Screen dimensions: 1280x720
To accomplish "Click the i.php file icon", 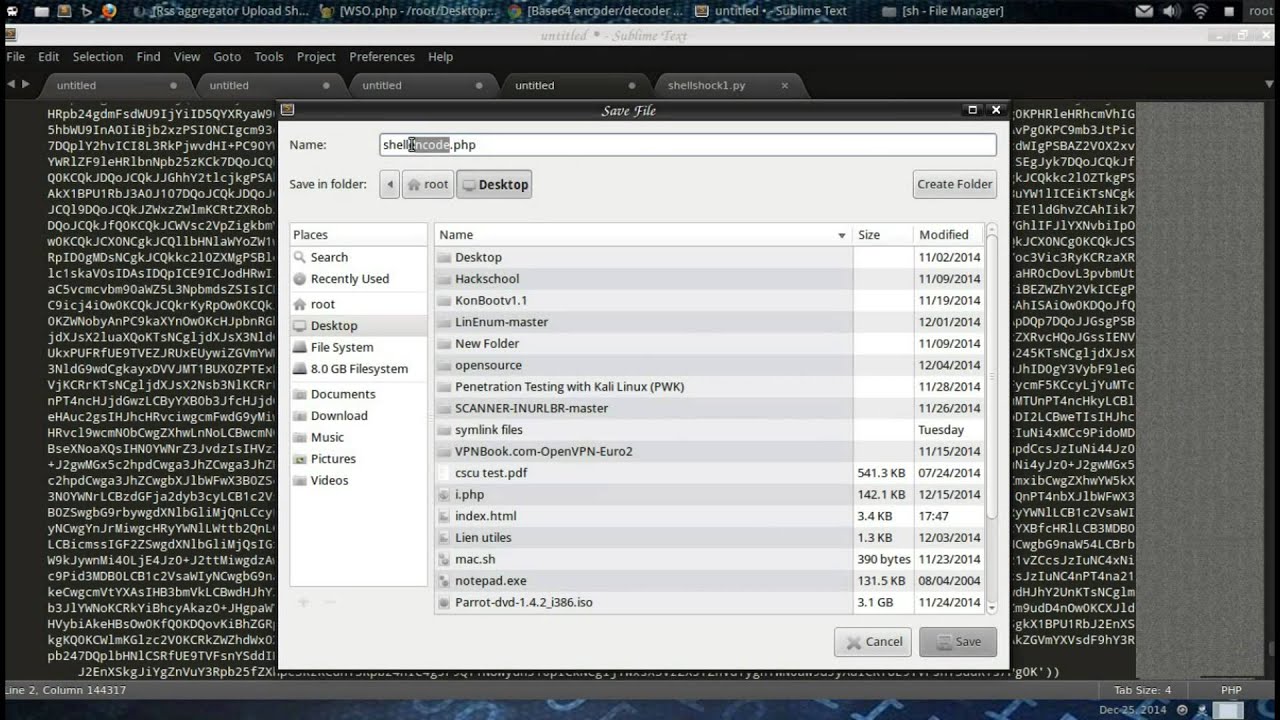I will point(445,494).
